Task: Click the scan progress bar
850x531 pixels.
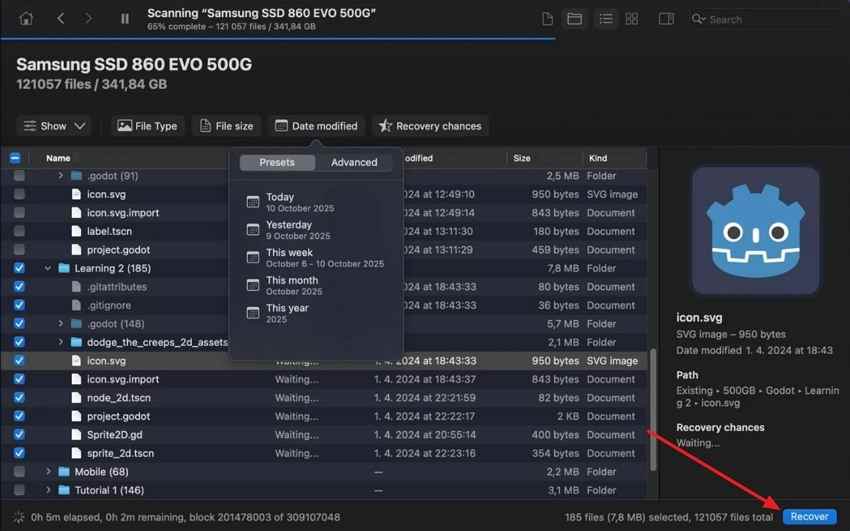Action: 278,38
